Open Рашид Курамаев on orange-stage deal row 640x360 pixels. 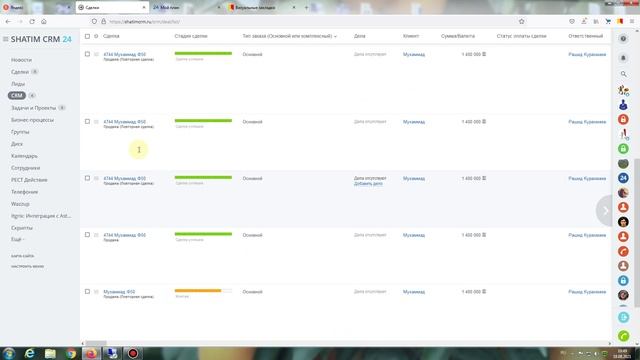[587, 292]
